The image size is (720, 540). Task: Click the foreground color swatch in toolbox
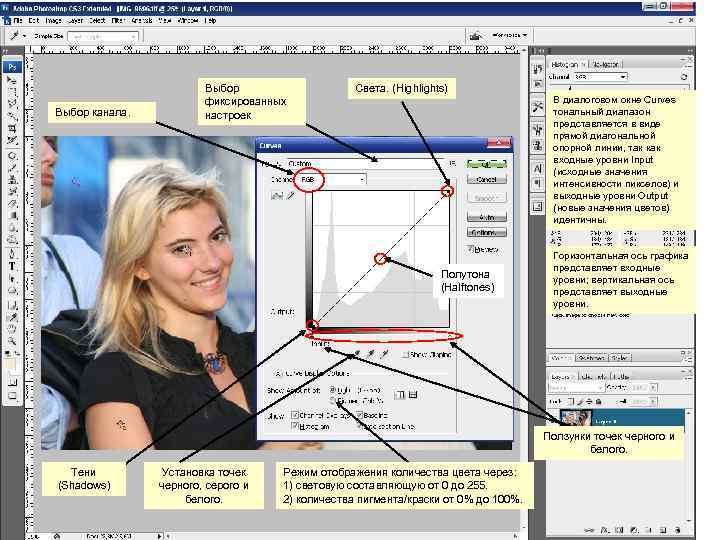point(10,362)
